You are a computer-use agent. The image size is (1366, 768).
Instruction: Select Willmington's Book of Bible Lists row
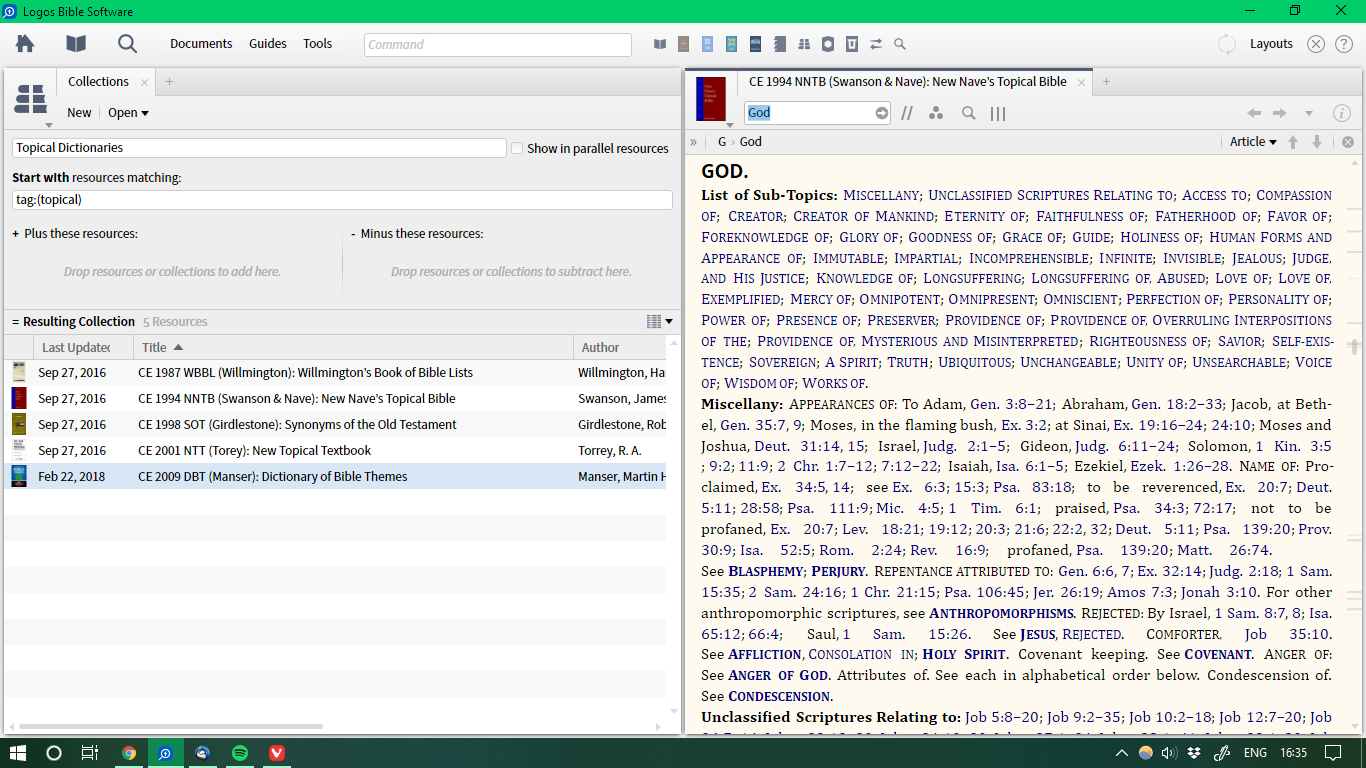(335, 372)
